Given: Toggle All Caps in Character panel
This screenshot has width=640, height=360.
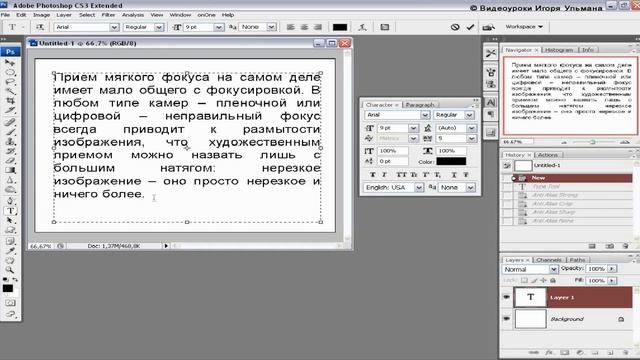Looking at the screenshot, I should click(x=401, y=174).
